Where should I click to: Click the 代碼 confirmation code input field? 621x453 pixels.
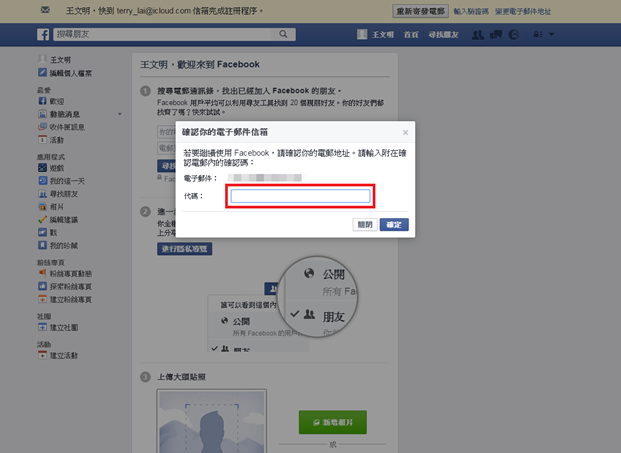pos(301,196)
